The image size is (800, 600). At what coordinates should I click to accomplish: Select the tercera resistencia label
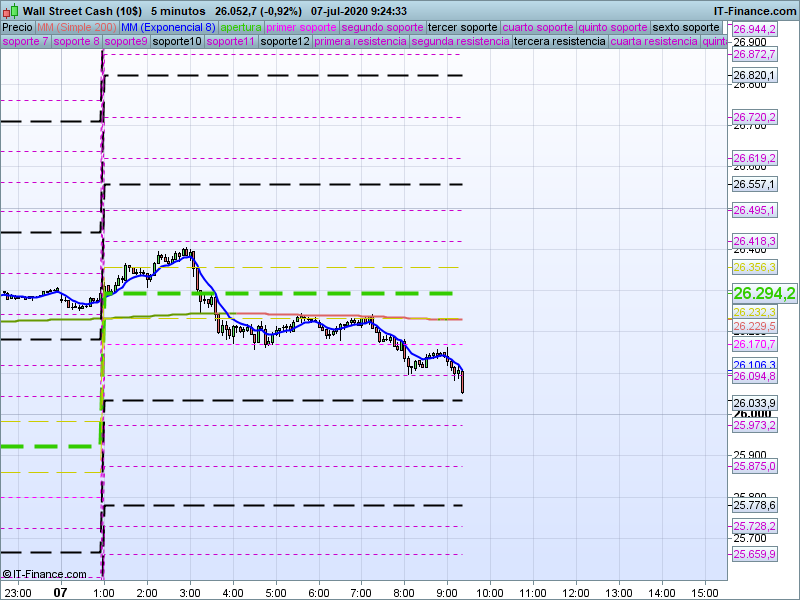559,42
